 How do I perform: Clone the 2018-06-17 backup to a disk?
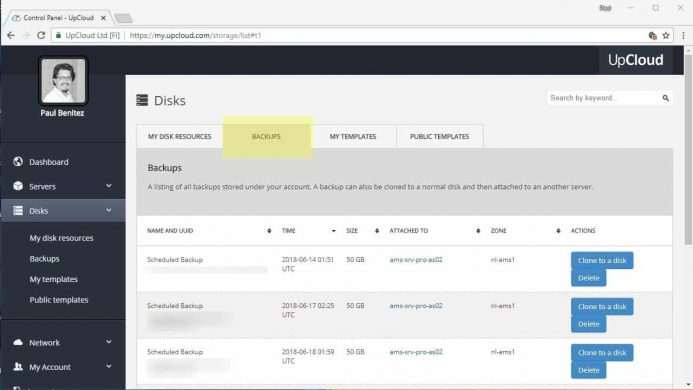click(x=602, y=306)
